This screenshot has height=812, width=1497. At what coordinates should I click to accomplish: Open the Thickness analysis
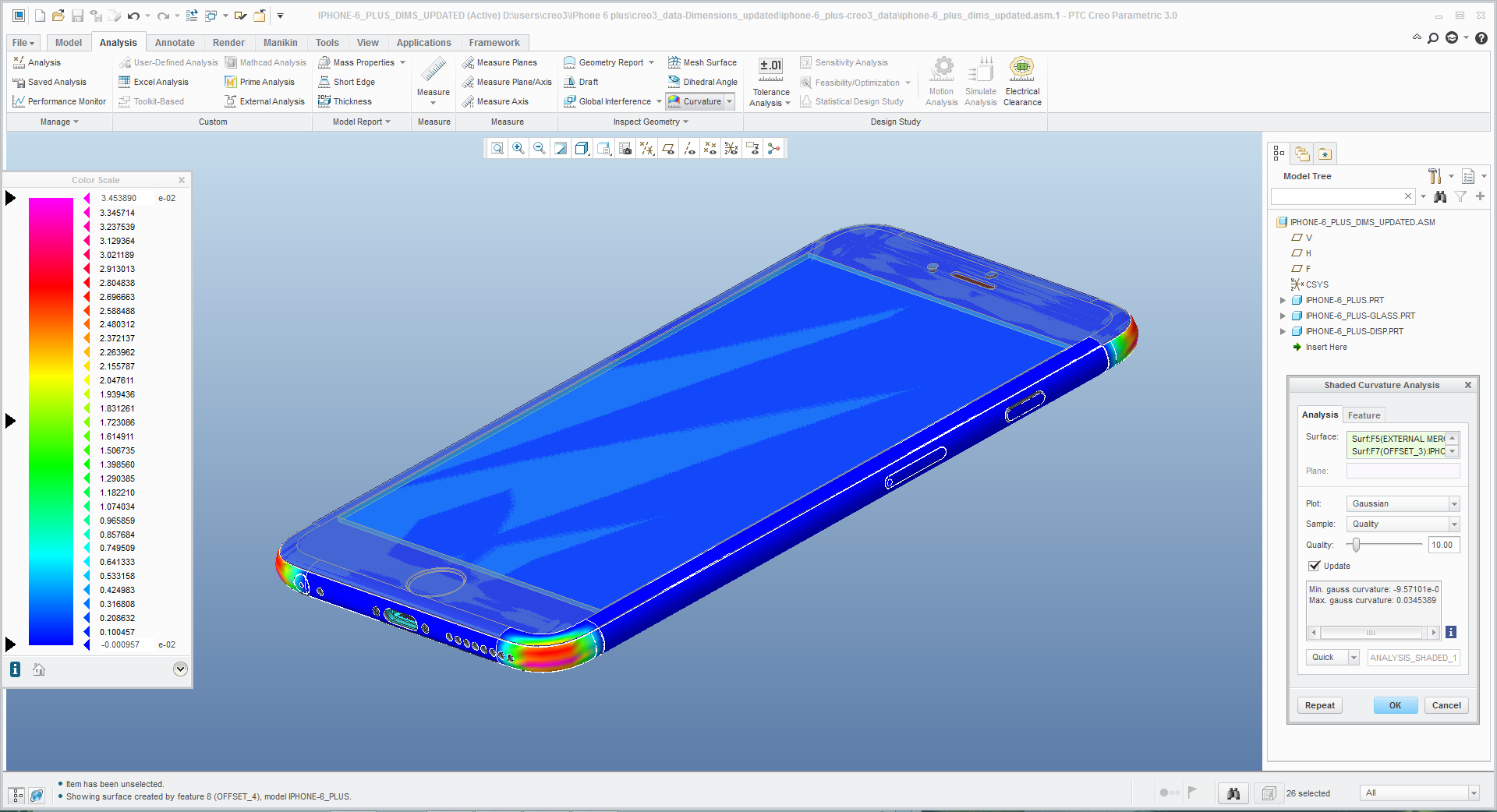[x=345, y=101]
